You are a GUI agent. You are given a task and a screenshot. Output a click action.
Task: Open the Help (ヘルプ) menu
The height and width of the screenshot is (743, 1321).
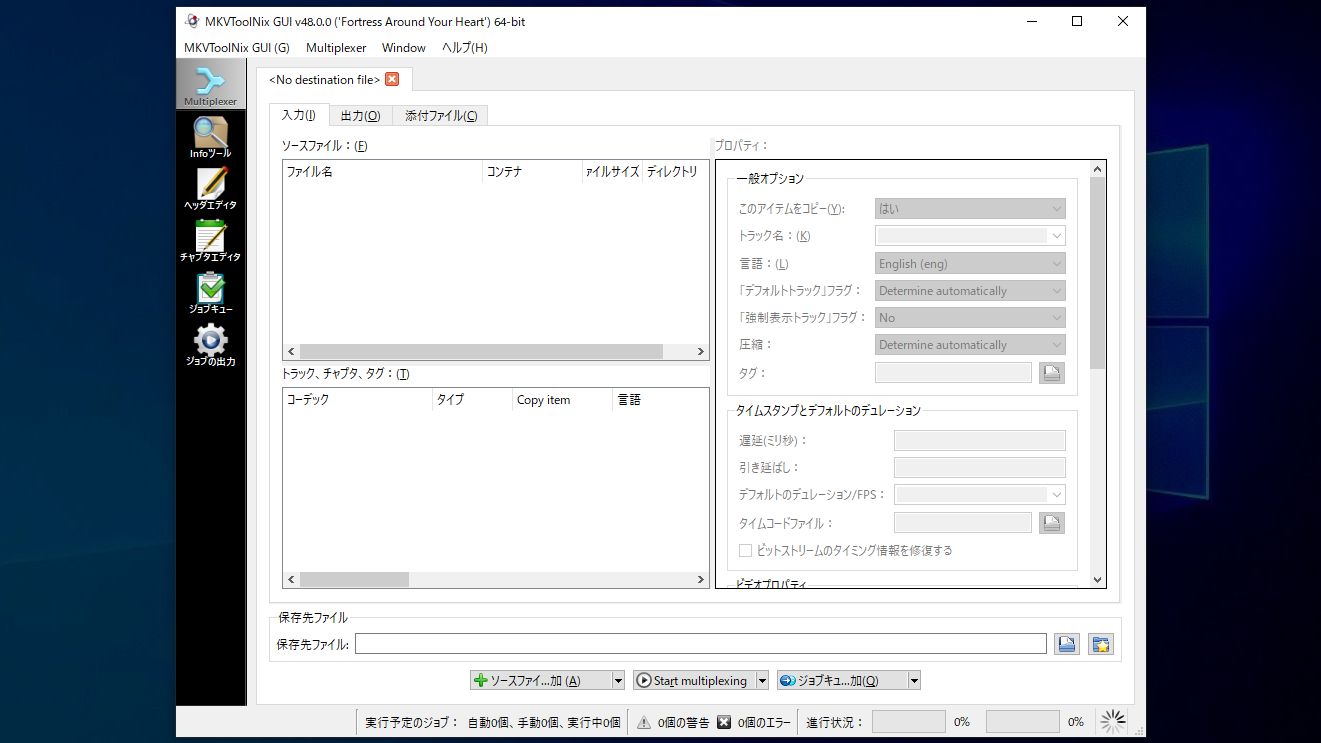(465, 47)
